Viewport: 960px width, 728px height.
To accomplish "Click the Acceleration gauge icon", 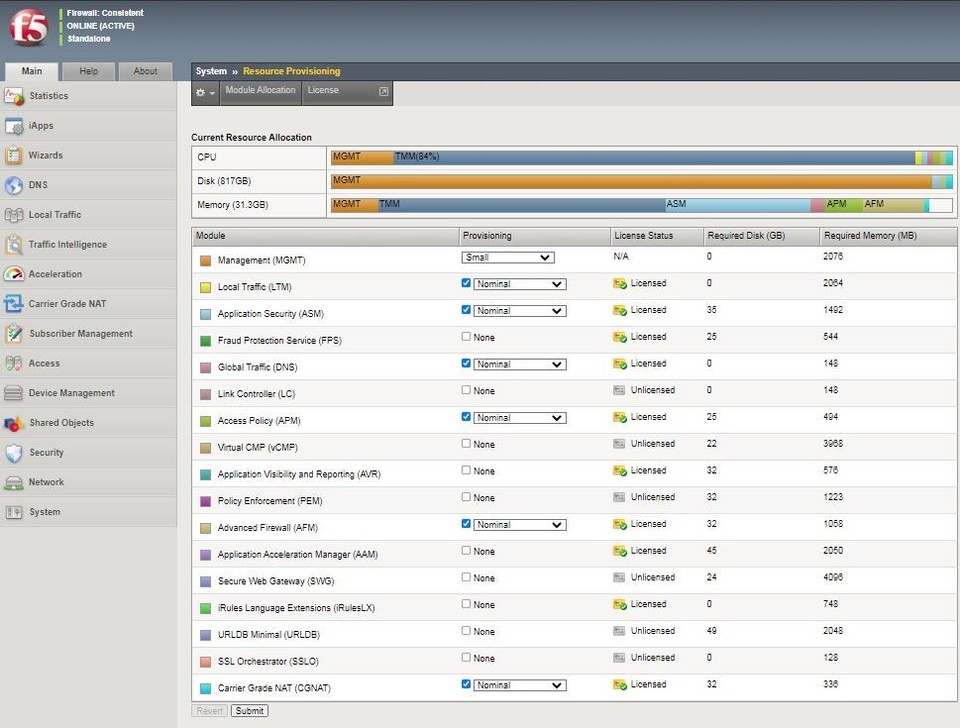I will (x=14, y=274).
